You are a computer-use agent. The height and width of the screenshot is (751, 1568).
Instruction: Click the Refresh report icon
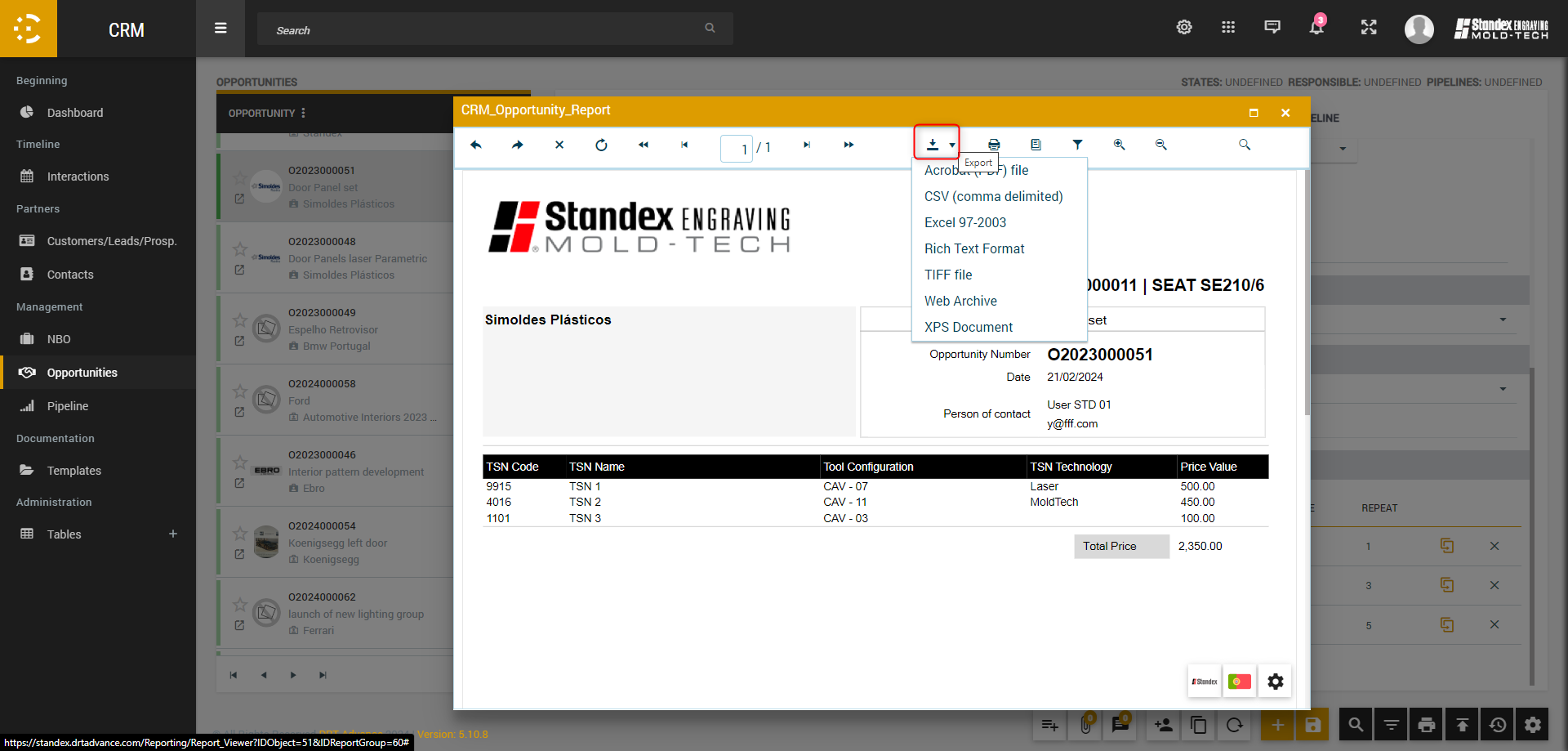[x=601, y=145]
